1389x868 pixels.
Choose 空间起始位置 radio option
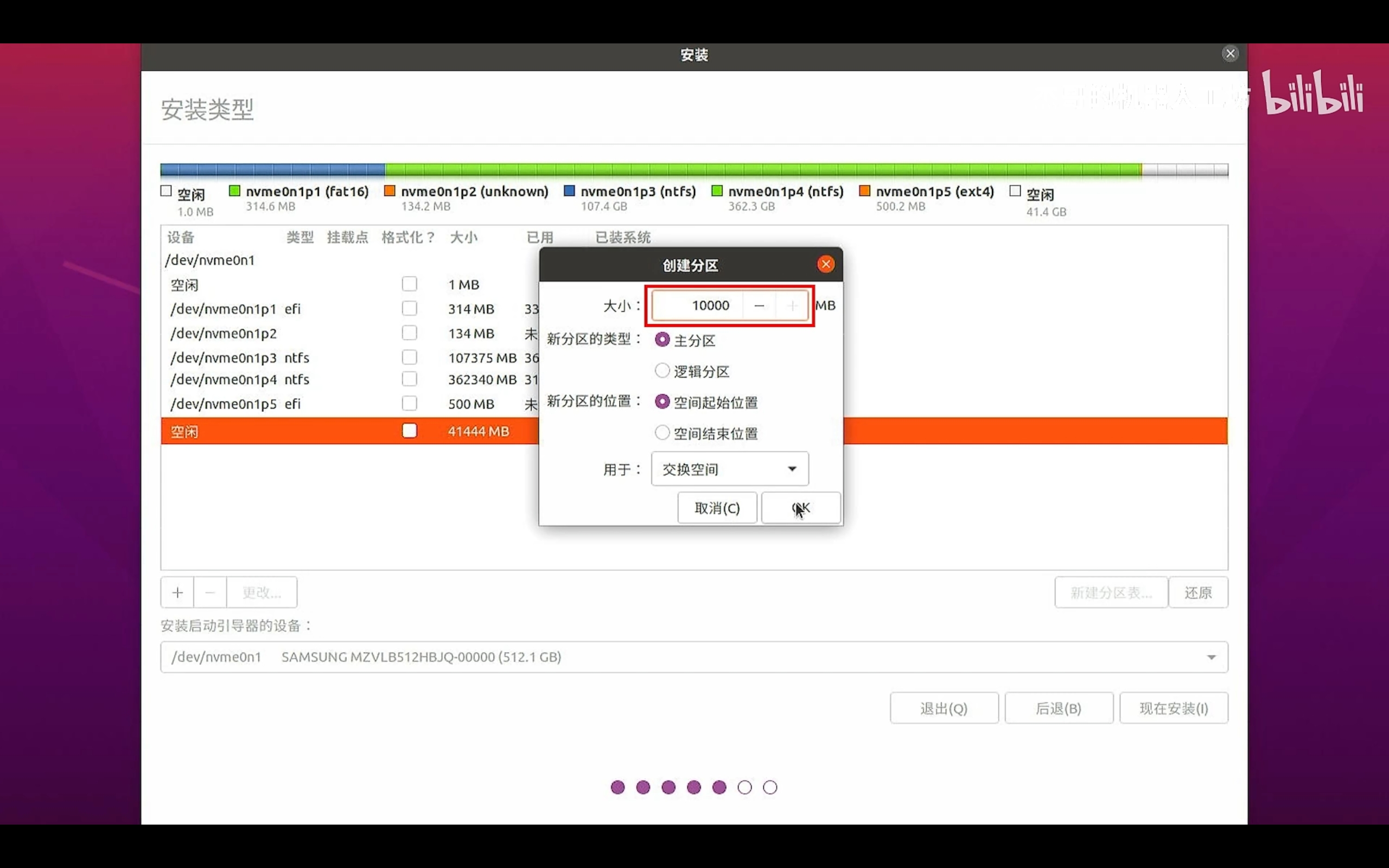662,402
